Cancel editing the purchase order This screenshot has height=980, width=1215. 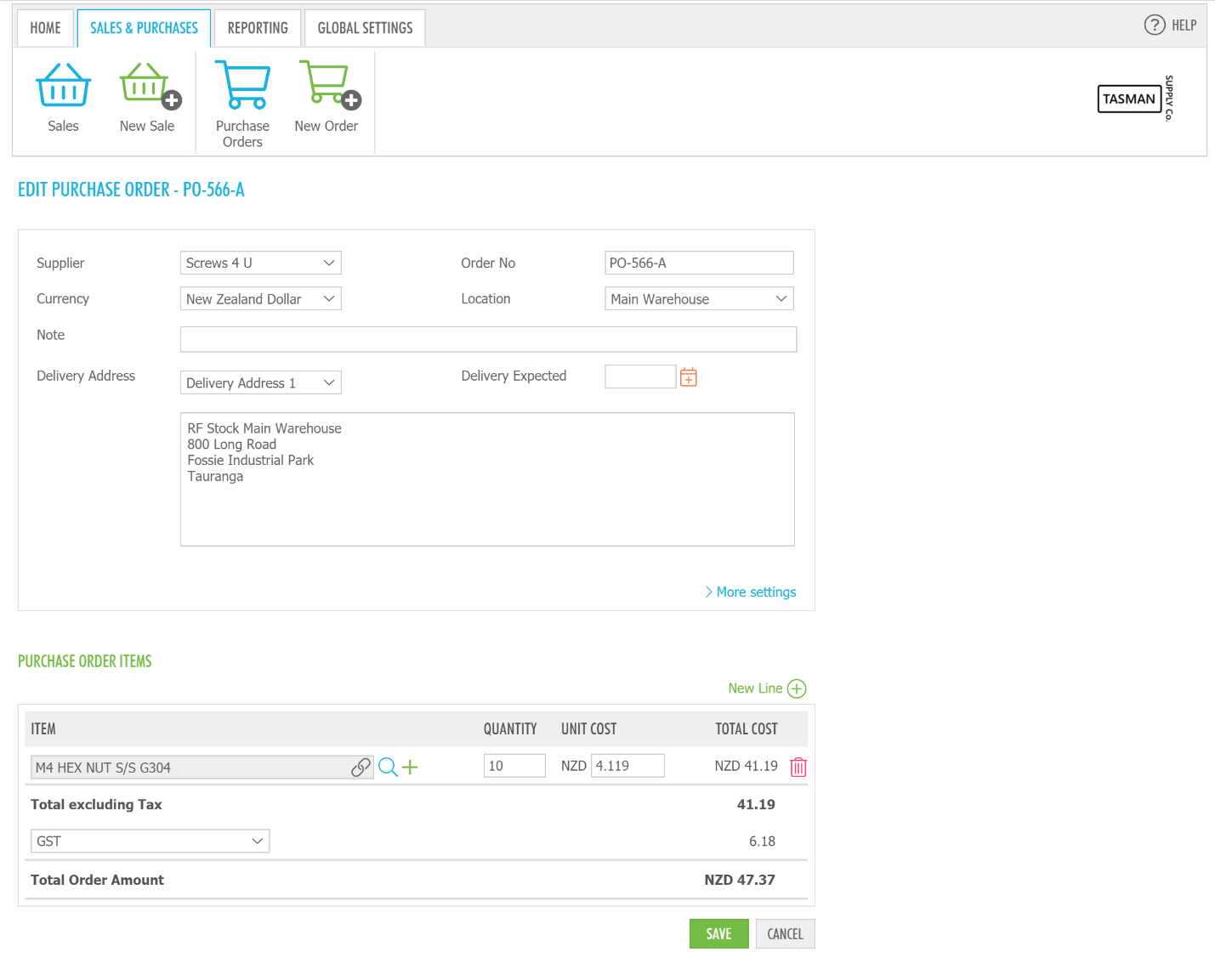[784, 933]
